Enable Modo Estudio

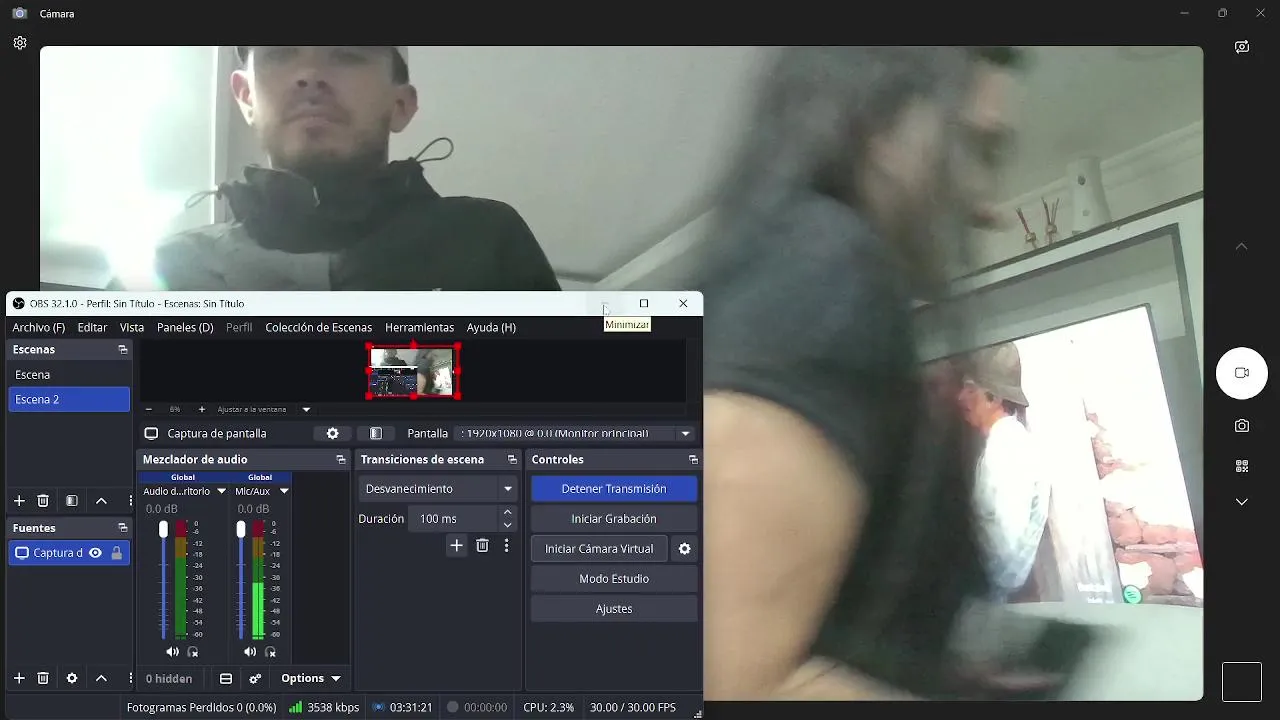614,579
